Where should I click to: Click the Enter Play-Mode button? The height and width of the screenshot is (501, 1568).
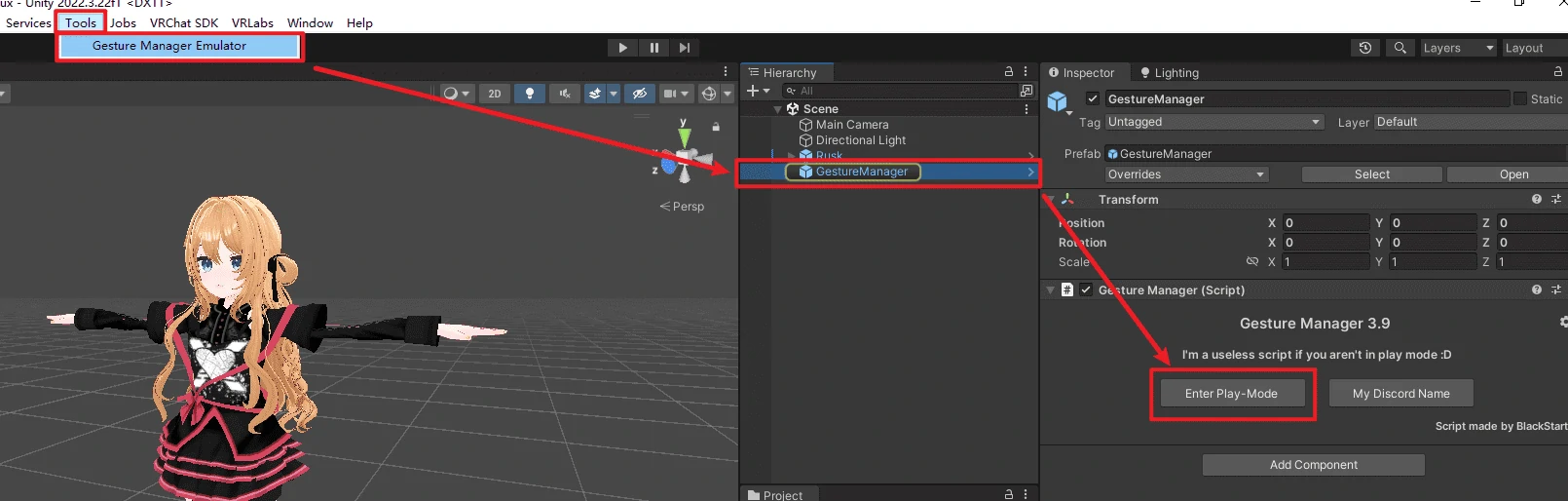[x=1231, y=394]
